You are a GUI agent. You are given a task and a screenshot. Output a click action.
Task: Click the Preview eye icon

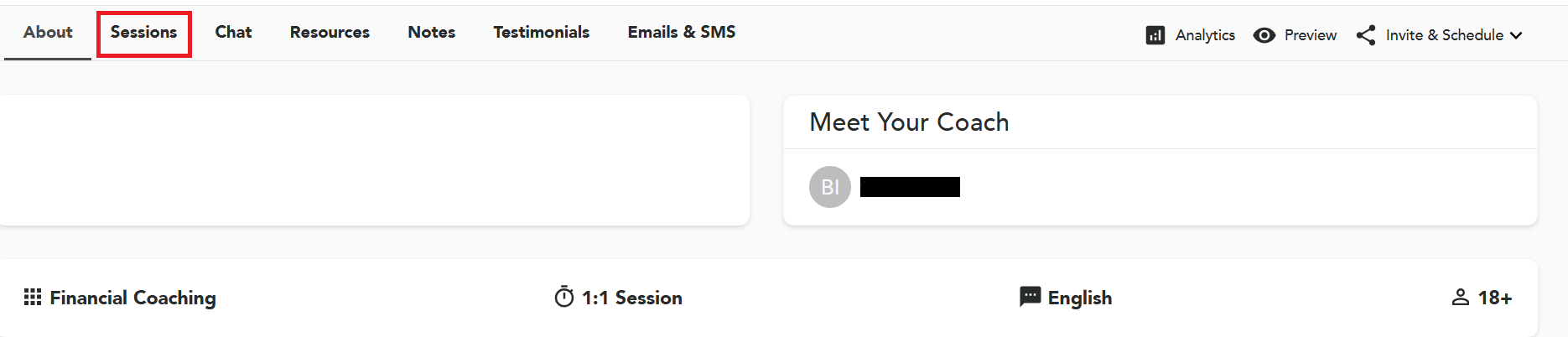(1264, 35)
